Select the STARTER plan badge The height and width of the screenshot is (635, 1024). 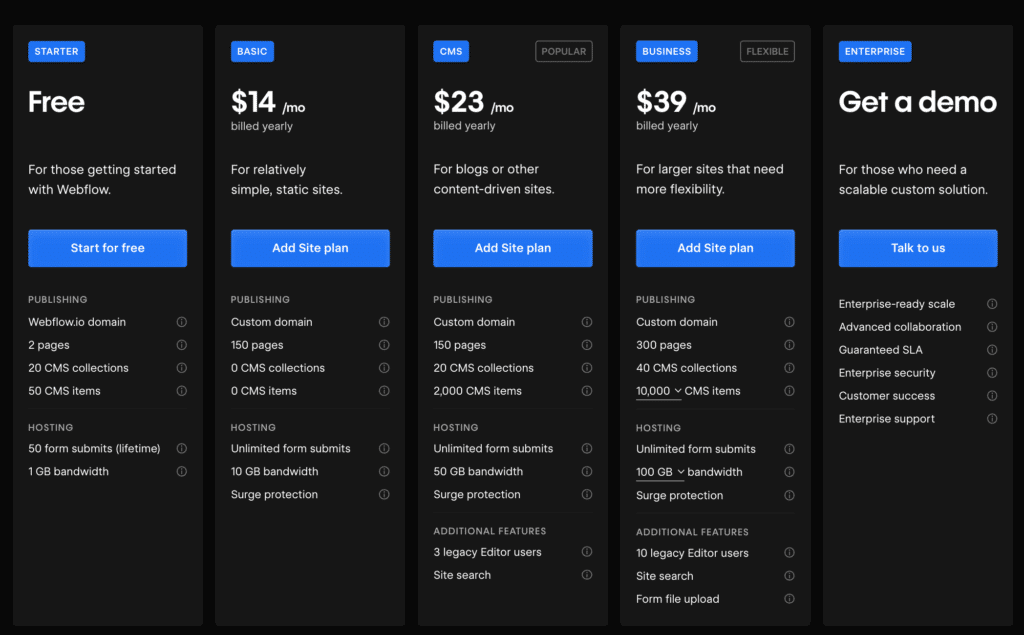click(56, 51)
